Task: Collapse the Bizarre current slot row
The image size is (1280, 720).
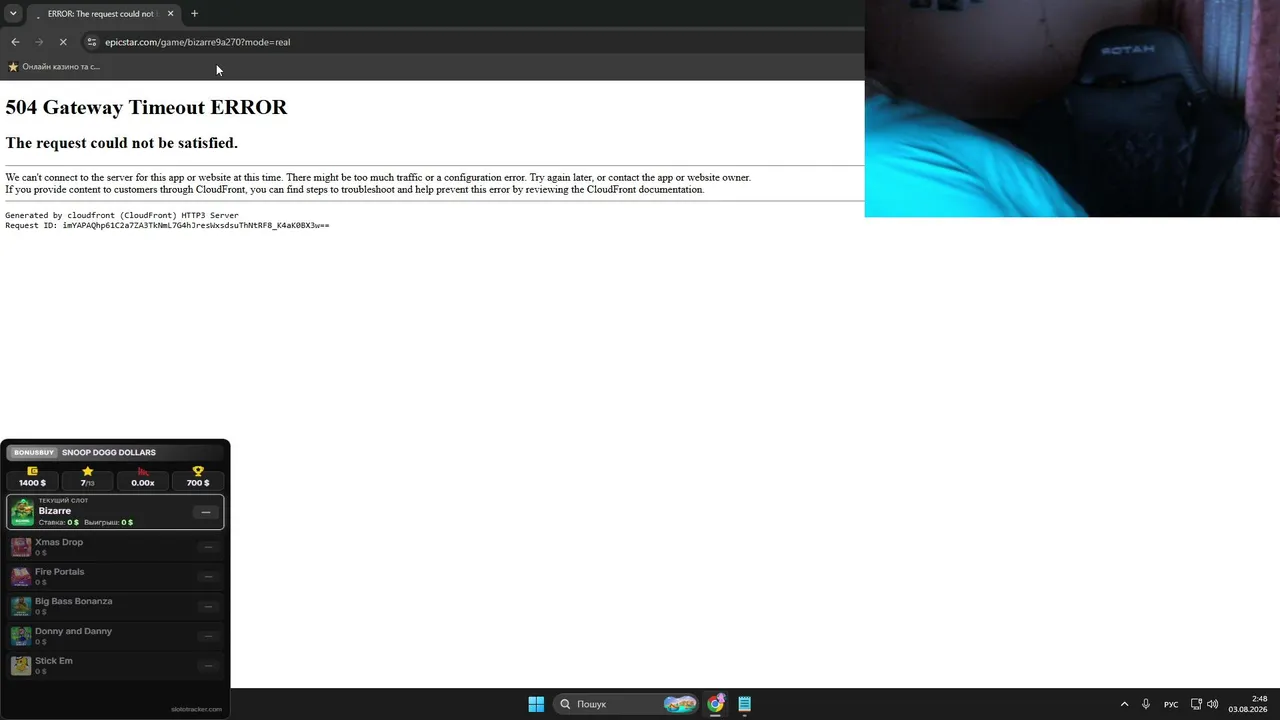Action: tap(206, 512)
